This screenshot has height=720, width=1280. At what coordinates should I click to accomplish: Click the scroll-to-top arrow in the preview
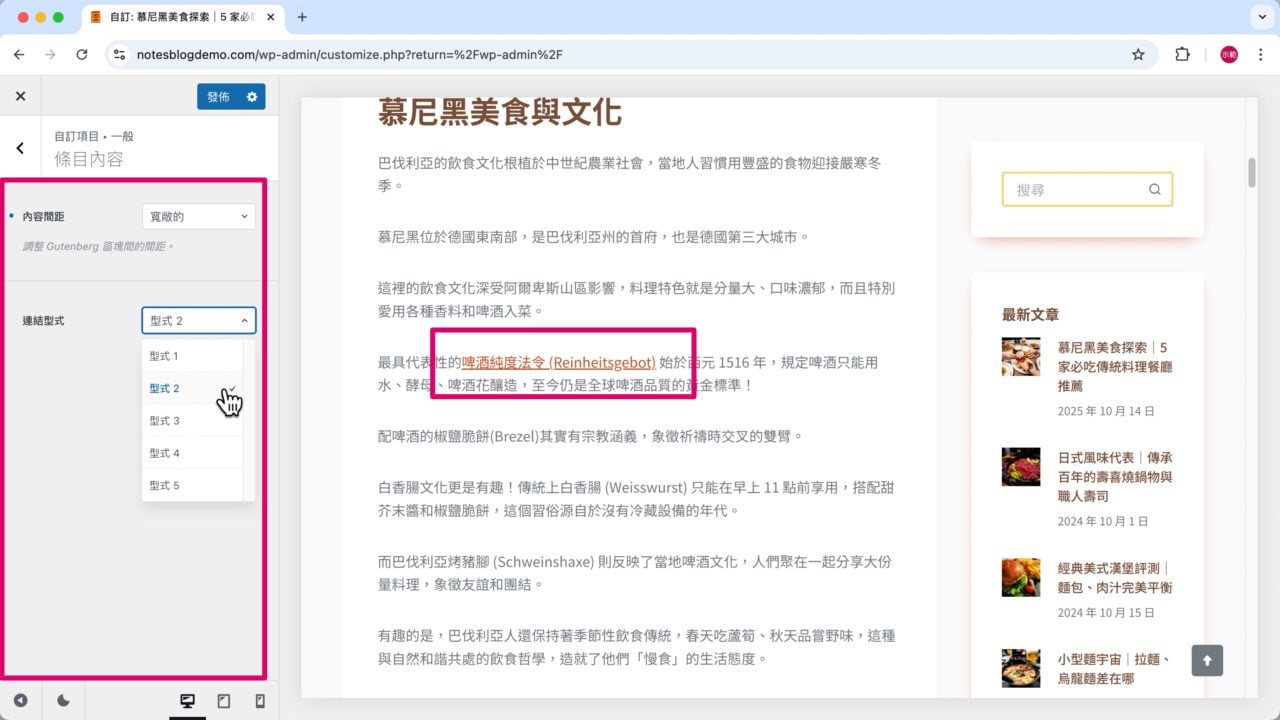click(x=1207, y=660)
